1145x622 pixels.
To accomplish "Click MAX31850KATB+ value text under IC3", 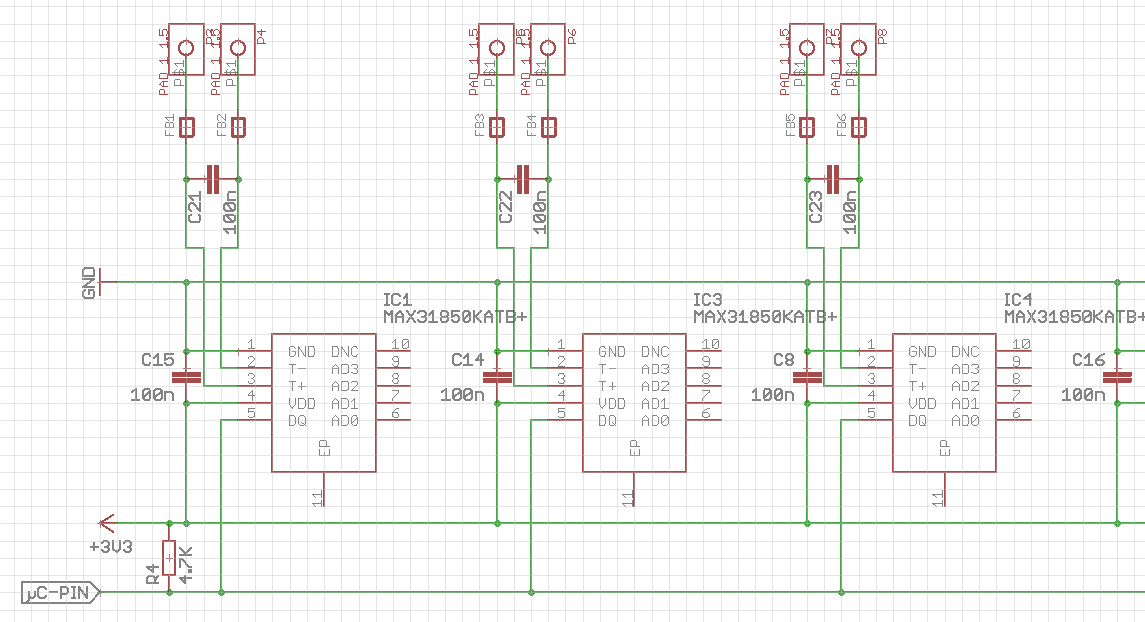I will click(x=765, y=317).
